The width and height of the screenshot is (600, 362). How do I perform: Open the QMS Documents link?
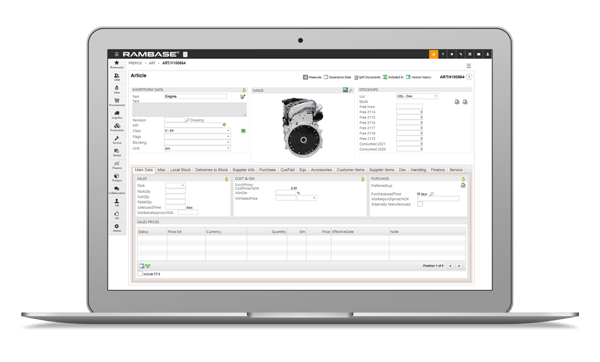[367, 77]
